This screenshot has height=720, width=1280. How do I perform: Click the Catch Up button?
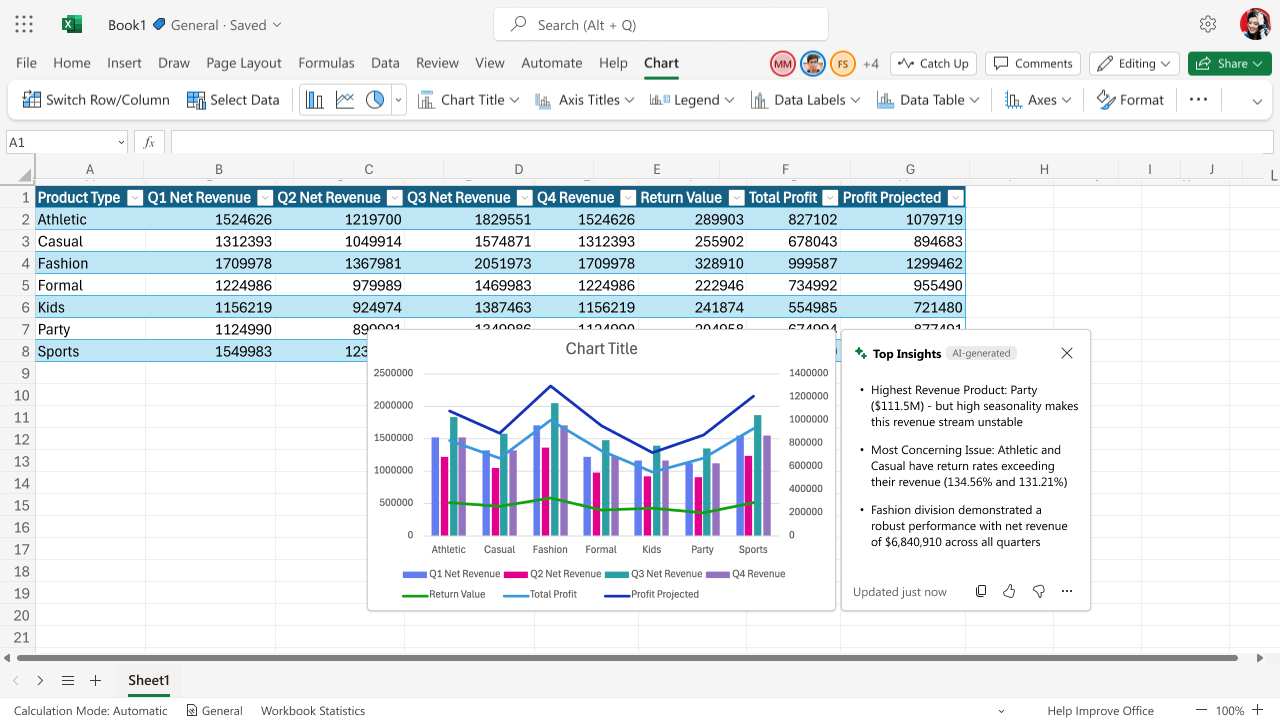pyautogui.click(x=933, y=64)
